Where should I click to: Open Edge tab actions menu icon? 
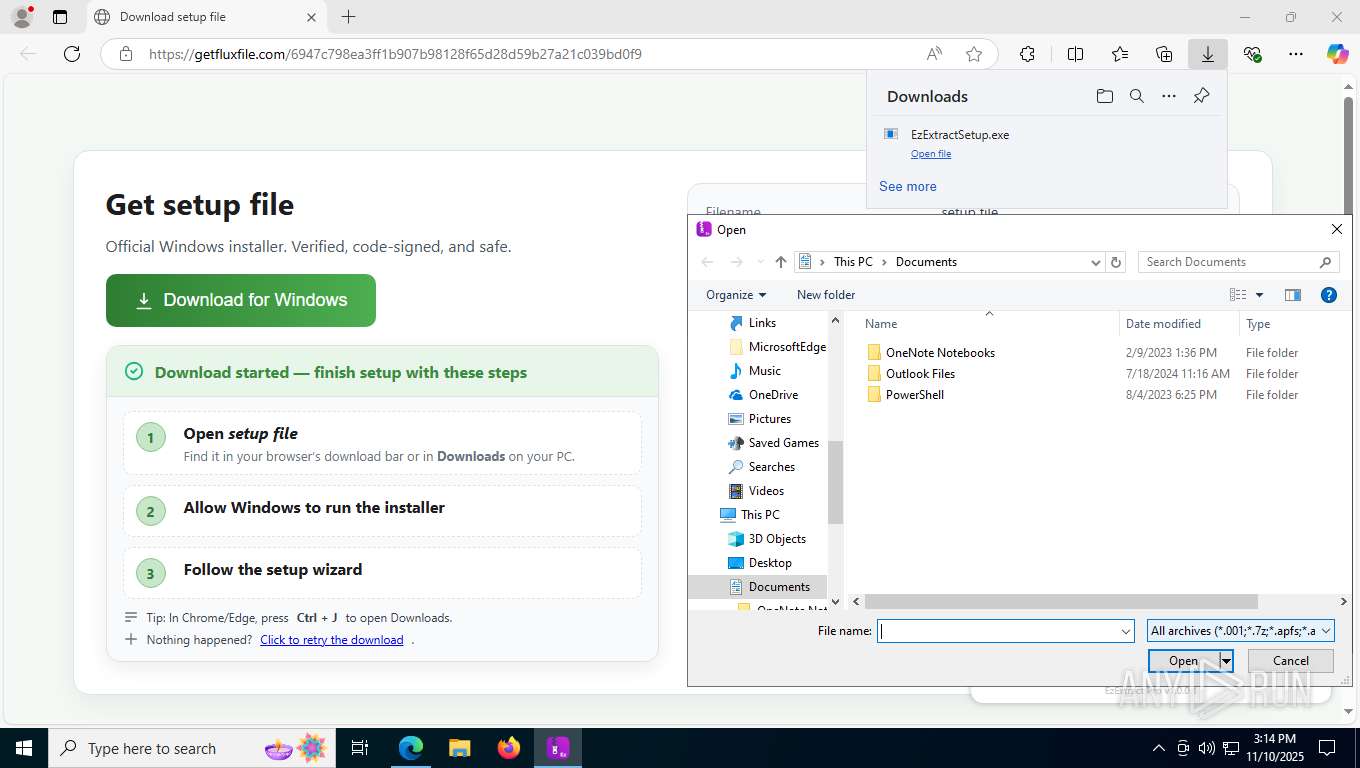click(60, 17)
